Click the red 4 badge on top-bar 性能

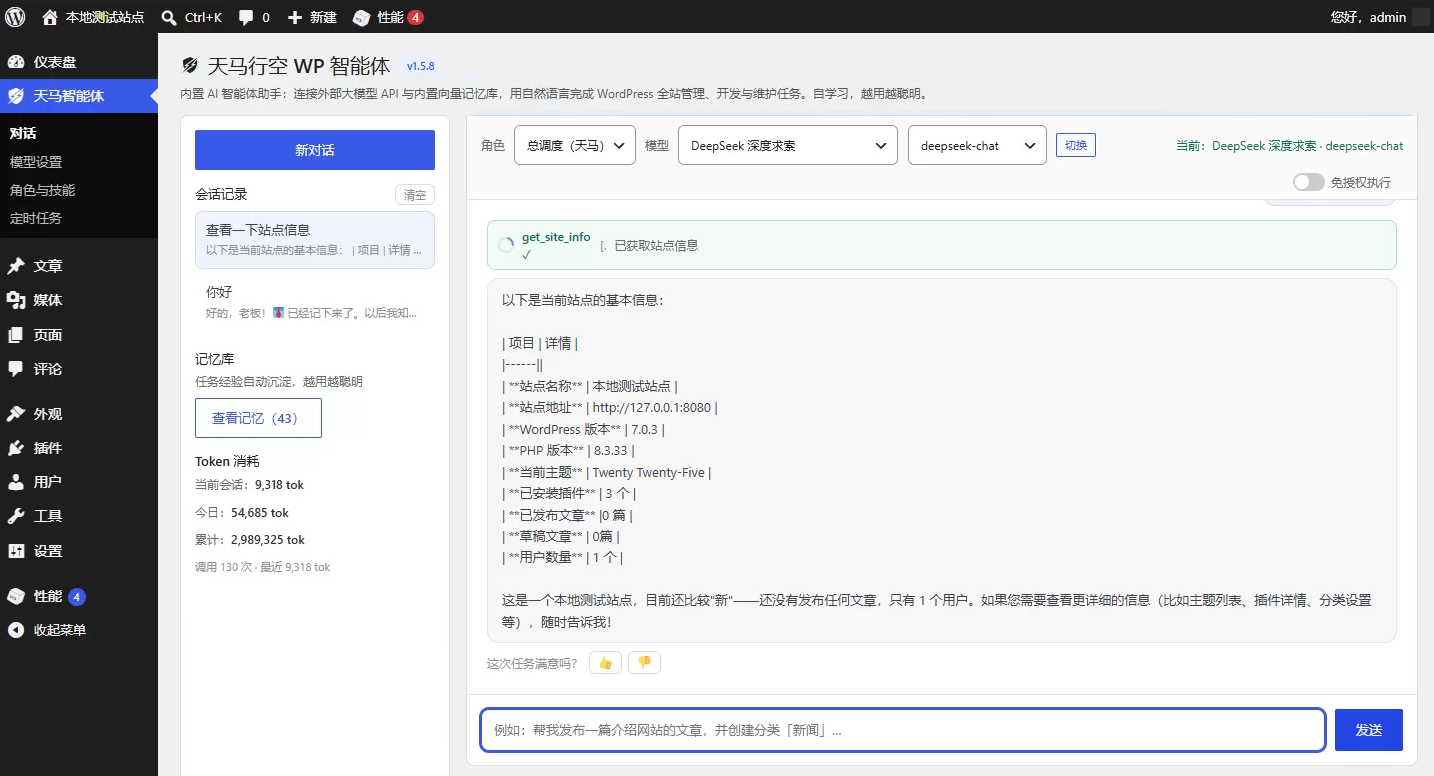416,18
